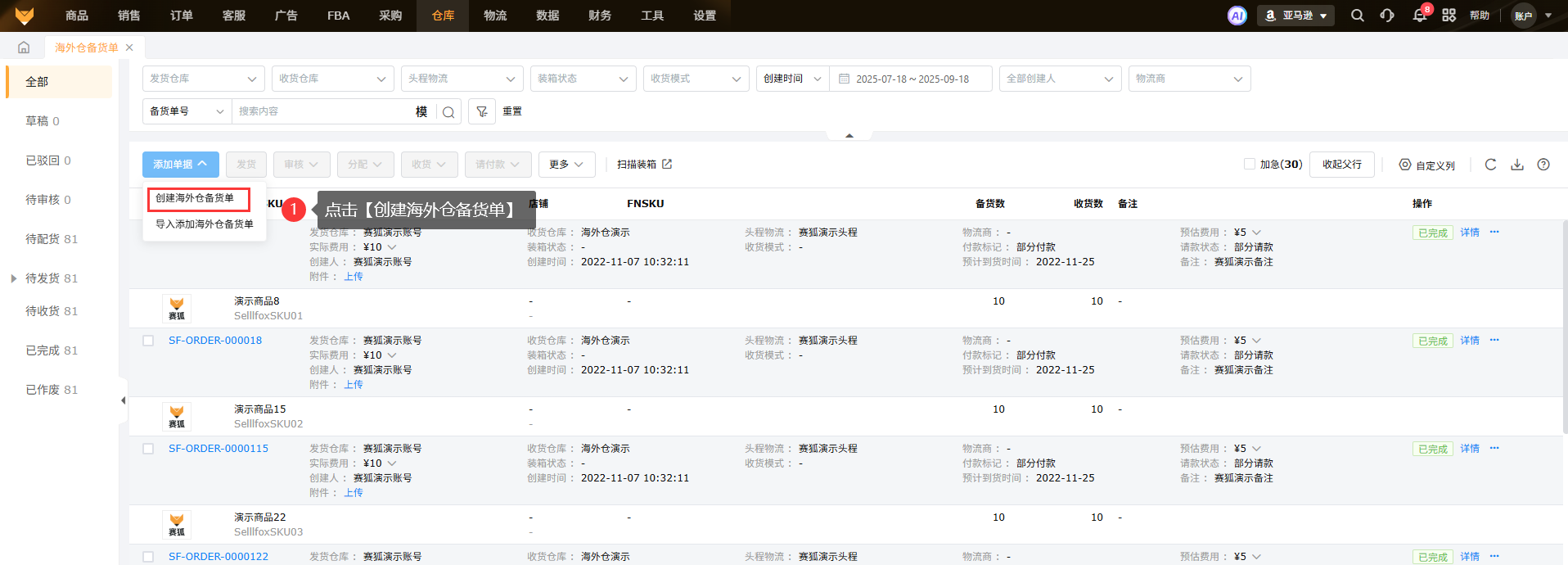The image size is (1568, 565).
Task: Click the customer service headset icon
Action: tap(1387, 16)
